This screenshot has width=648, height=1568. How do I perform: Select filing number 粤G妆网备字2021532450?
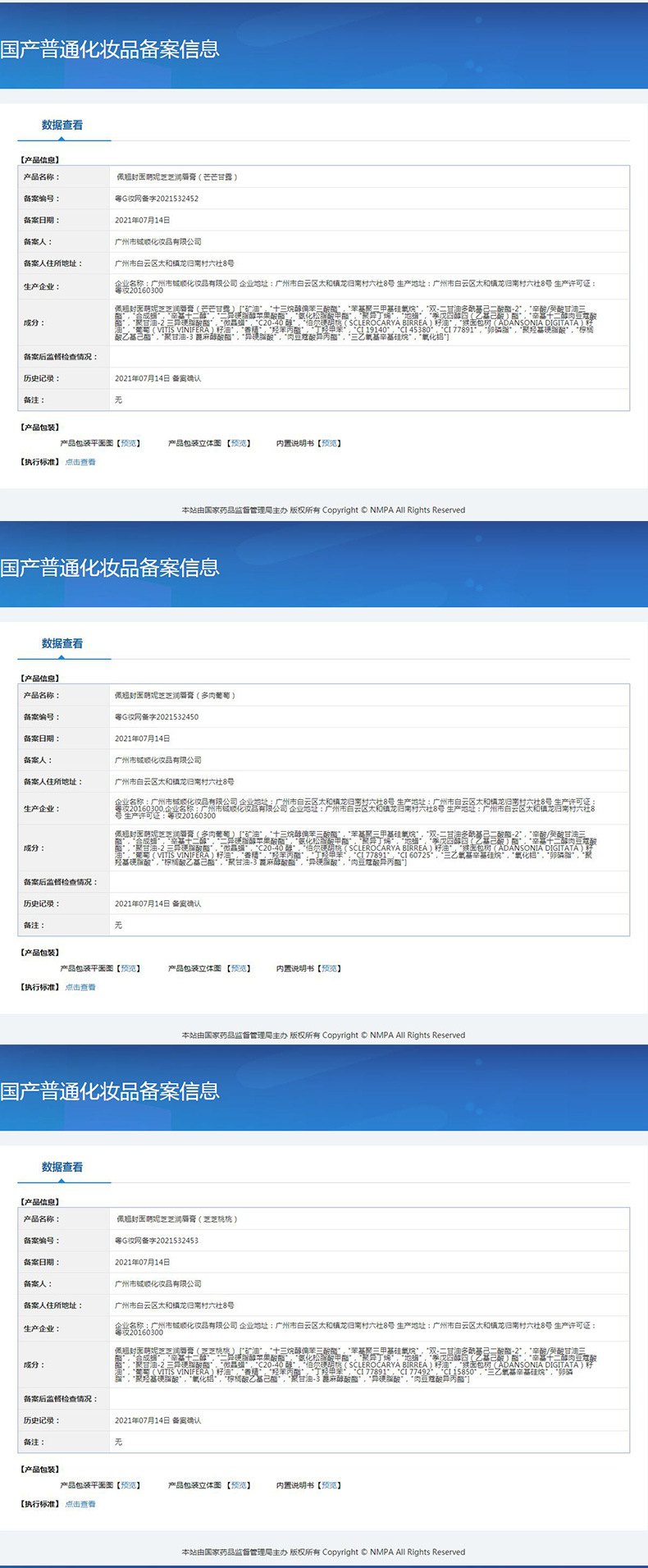157,717
